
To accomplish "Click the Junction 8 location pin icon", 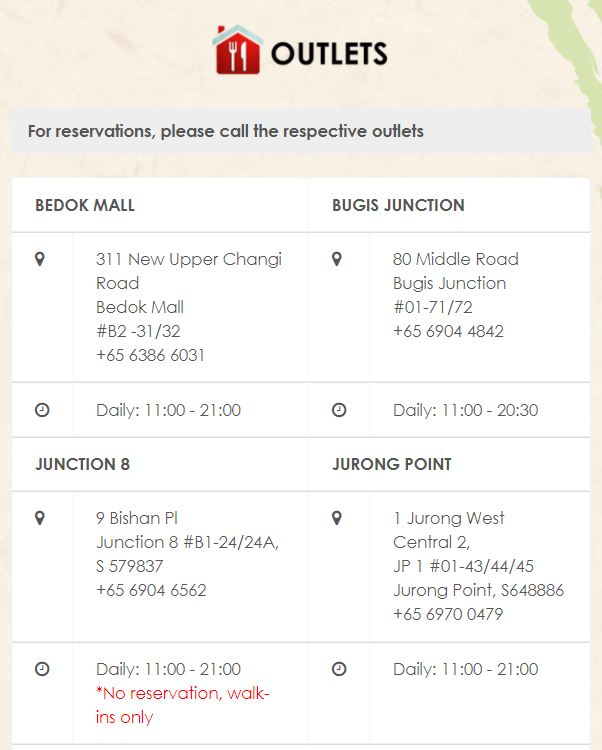I will (x=40, y=518).
